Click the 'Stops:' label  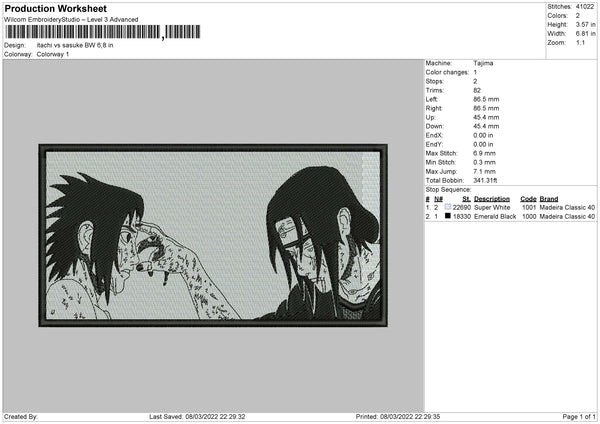coord(435,81)
